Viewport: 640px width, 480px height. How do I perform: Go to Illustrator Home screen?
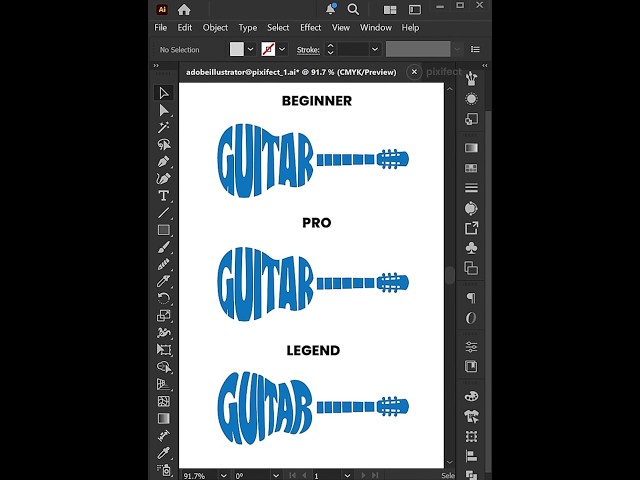click(x=184, y=9)
